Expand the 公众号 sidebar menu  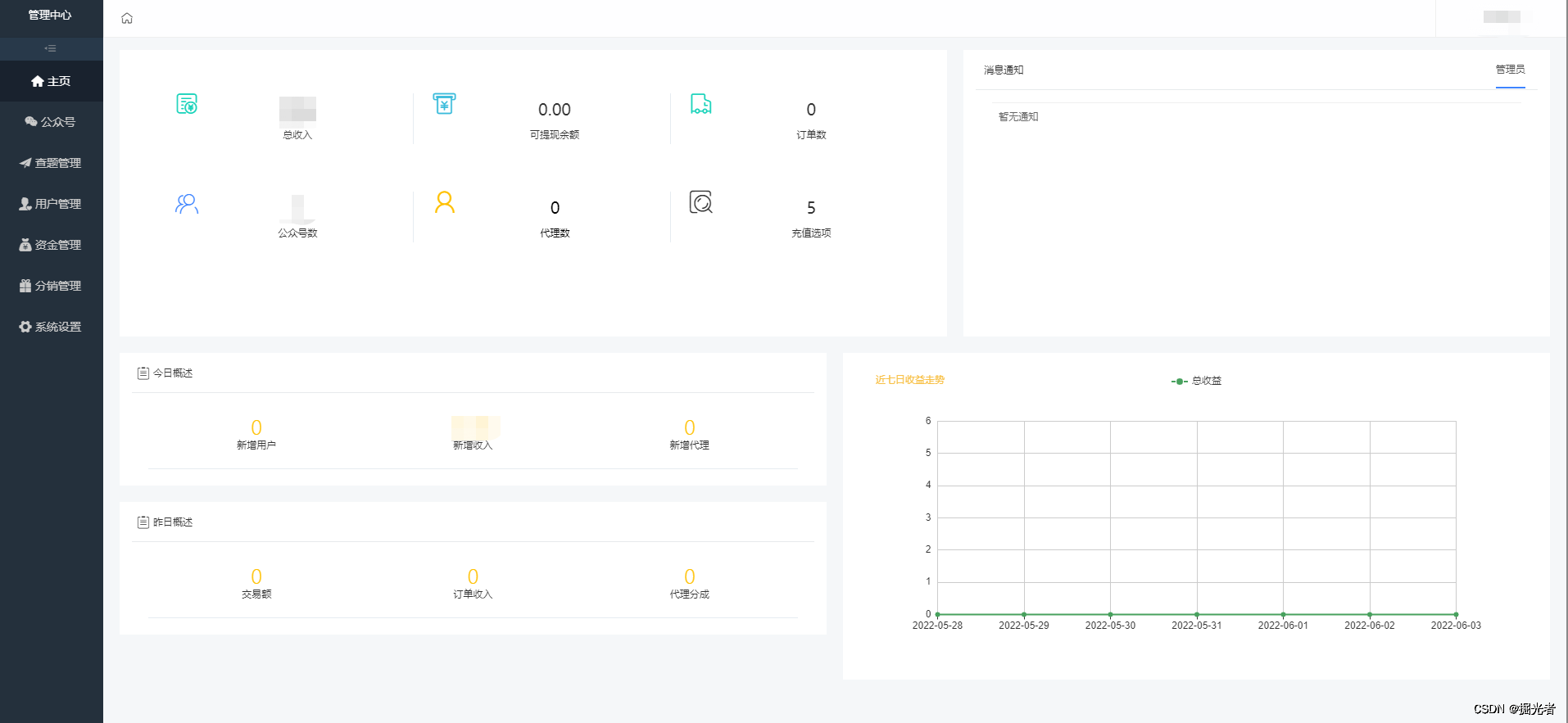tap(52, 122)
